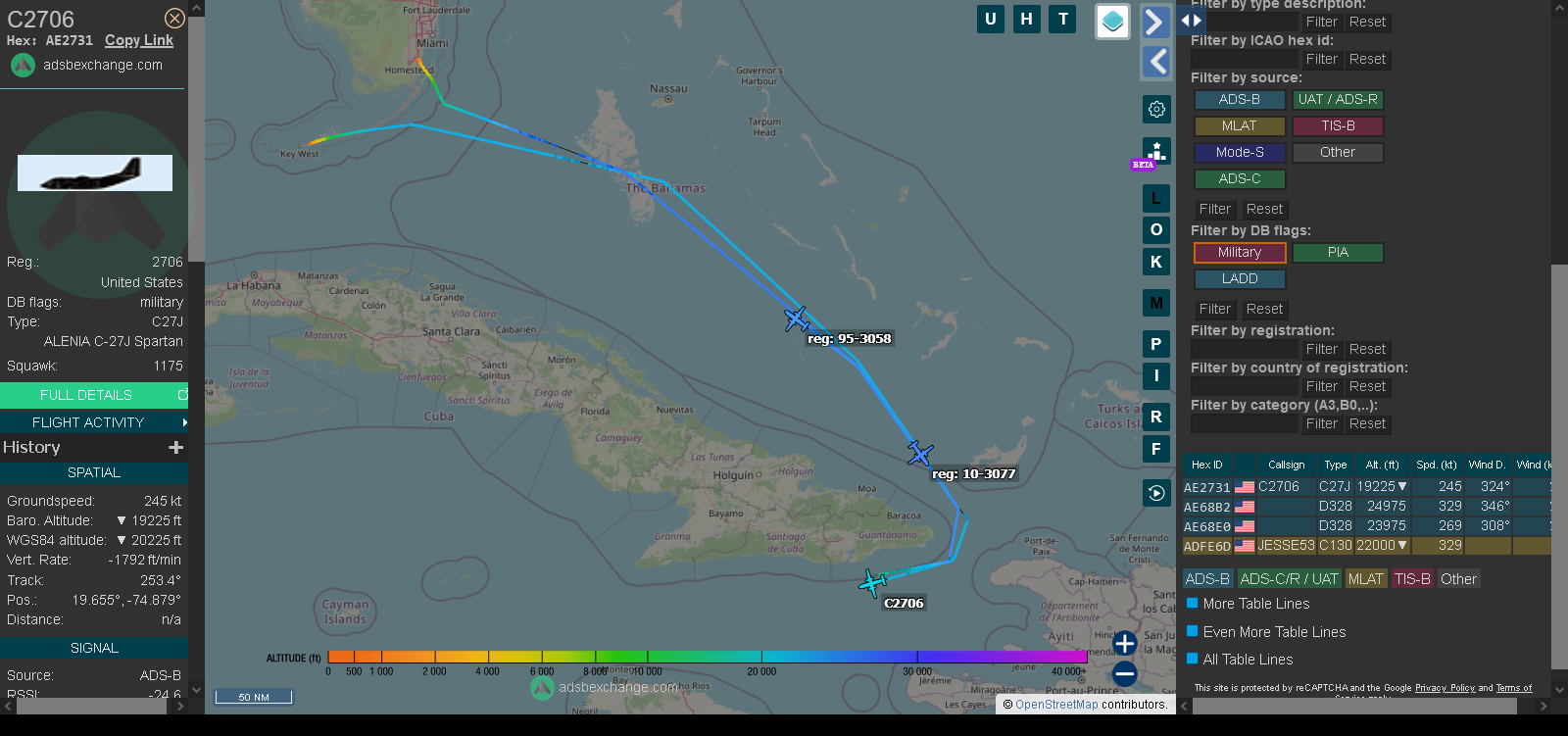
Task: Click Reset beside ICAO hex id field
Action: click(1367, 60)
